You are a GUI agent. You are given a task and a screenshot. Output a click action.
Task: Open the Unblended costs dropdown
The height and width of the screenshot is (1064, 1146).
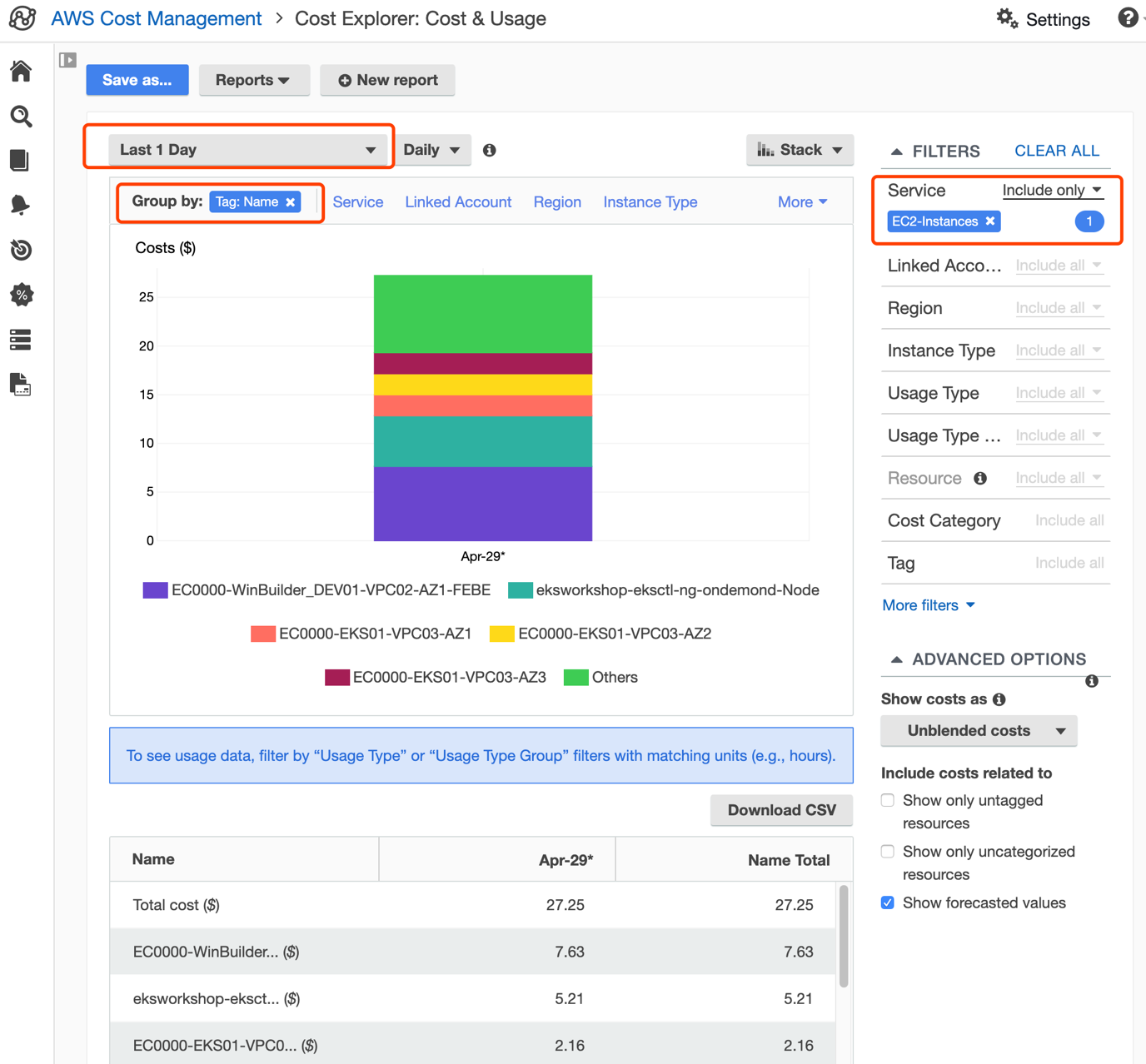(979, 731)
